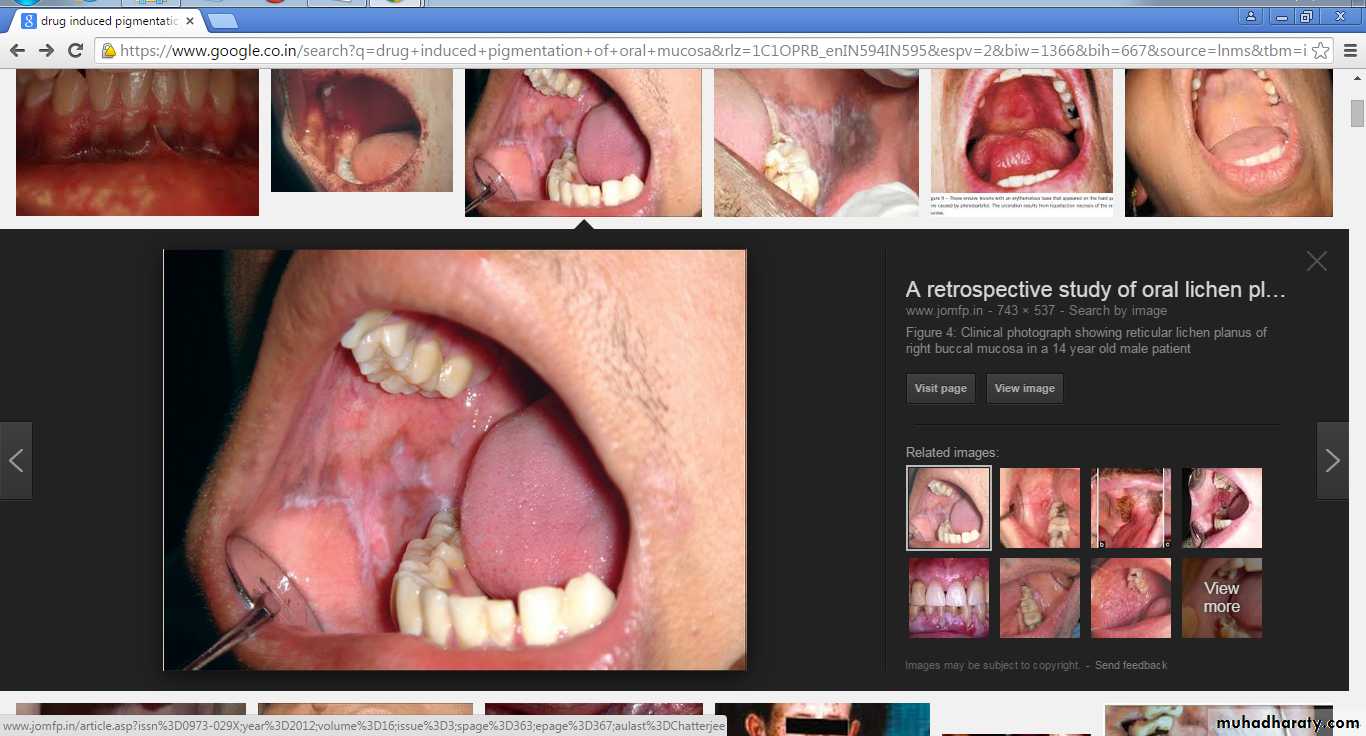Click the article title 'A retrospective study of oral lichen'
Screen dimensions: 1366x736
pyautogui.click(x=1095, y=290)
